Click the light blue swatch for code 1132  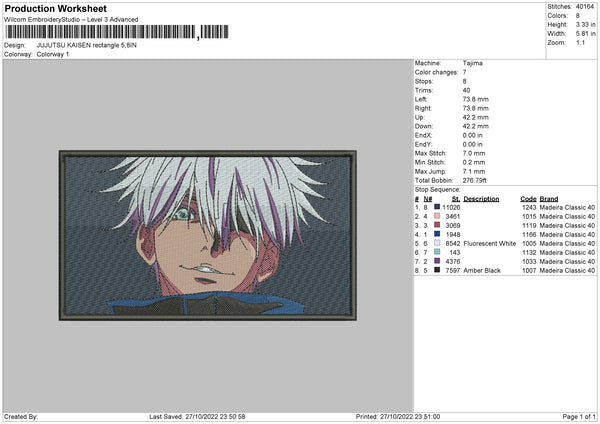pos(436,252)
